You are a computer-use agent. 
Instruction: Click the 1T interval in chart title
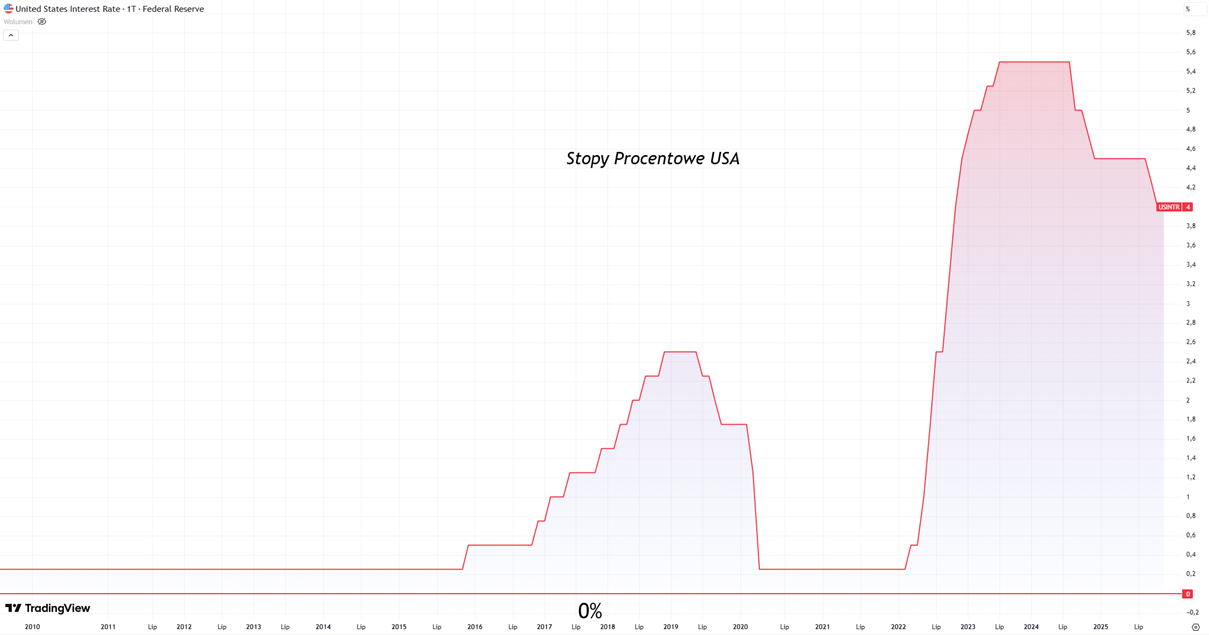pos(131,9)
